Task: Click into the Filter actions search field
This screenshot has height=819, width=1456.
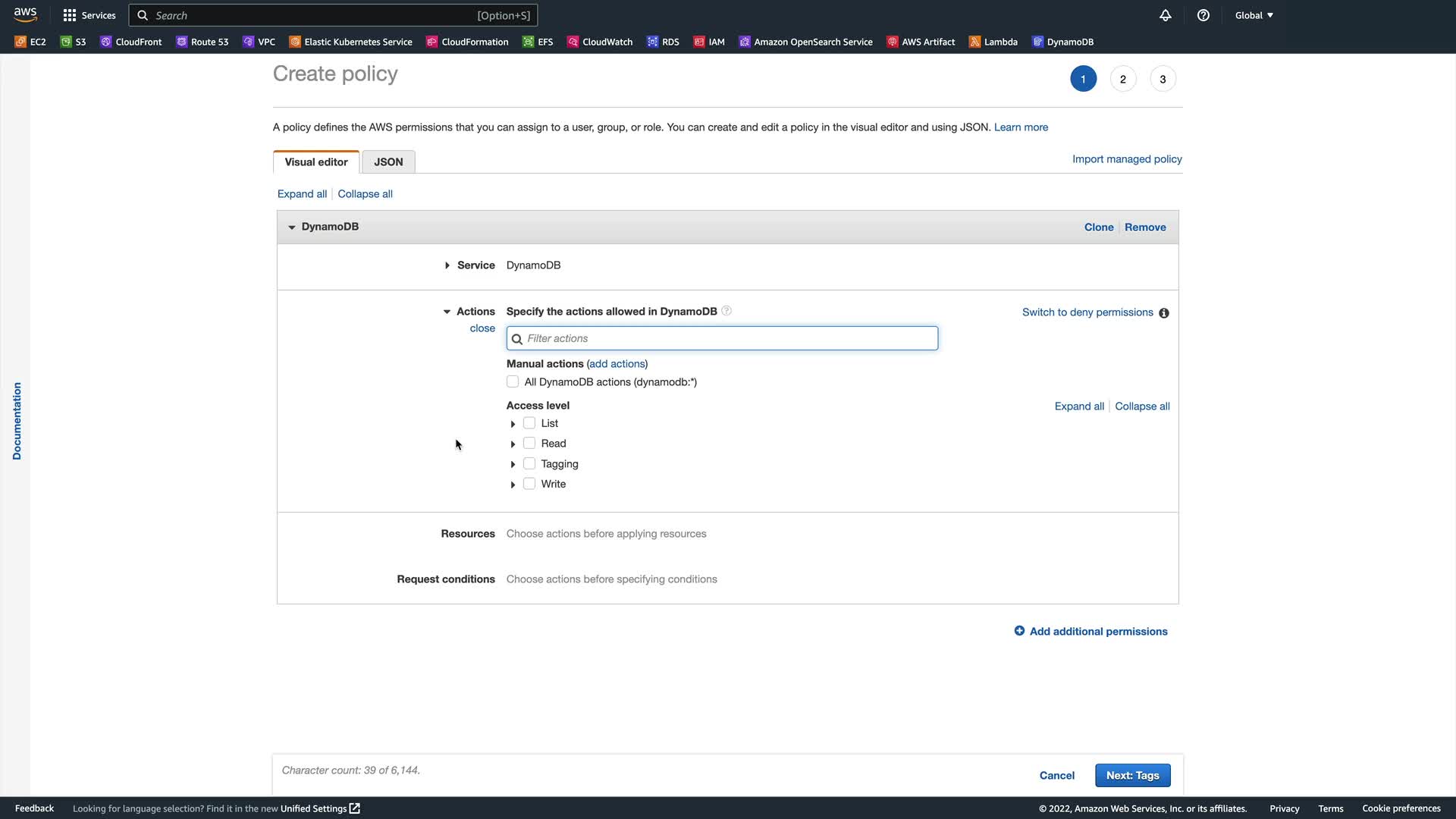Action: (x=722, y=338)
